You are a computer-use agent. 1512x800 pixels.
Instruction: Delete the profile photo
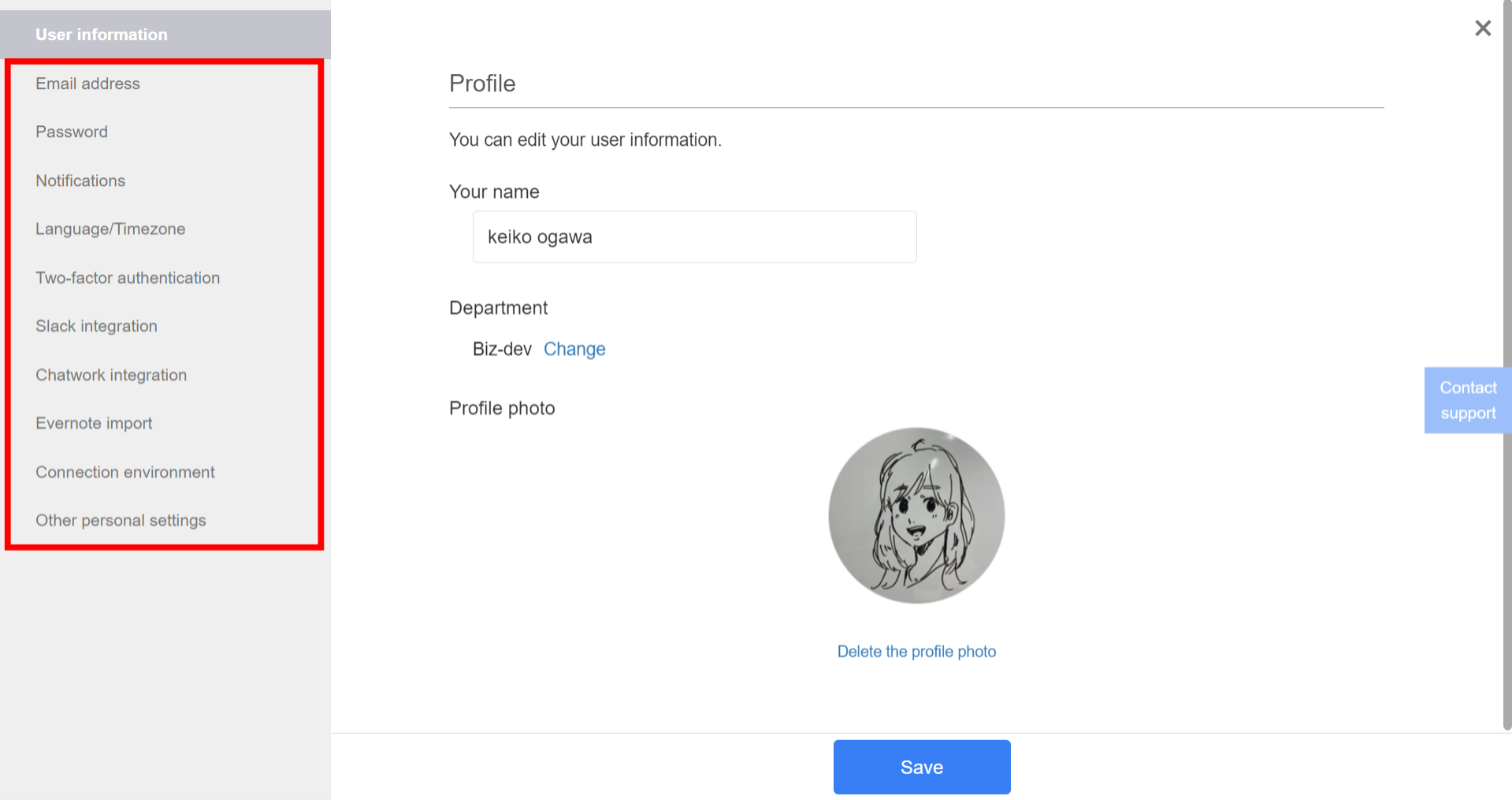pyautogui.click(x=916, y=651)
